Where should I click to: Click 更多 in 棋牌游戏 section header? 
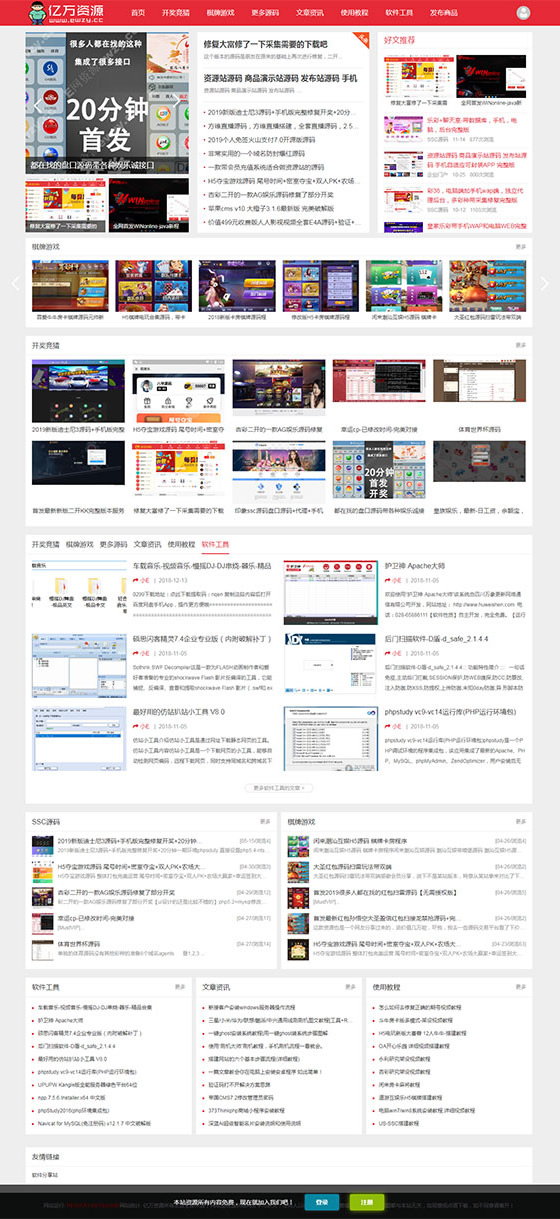coord(520,246)
